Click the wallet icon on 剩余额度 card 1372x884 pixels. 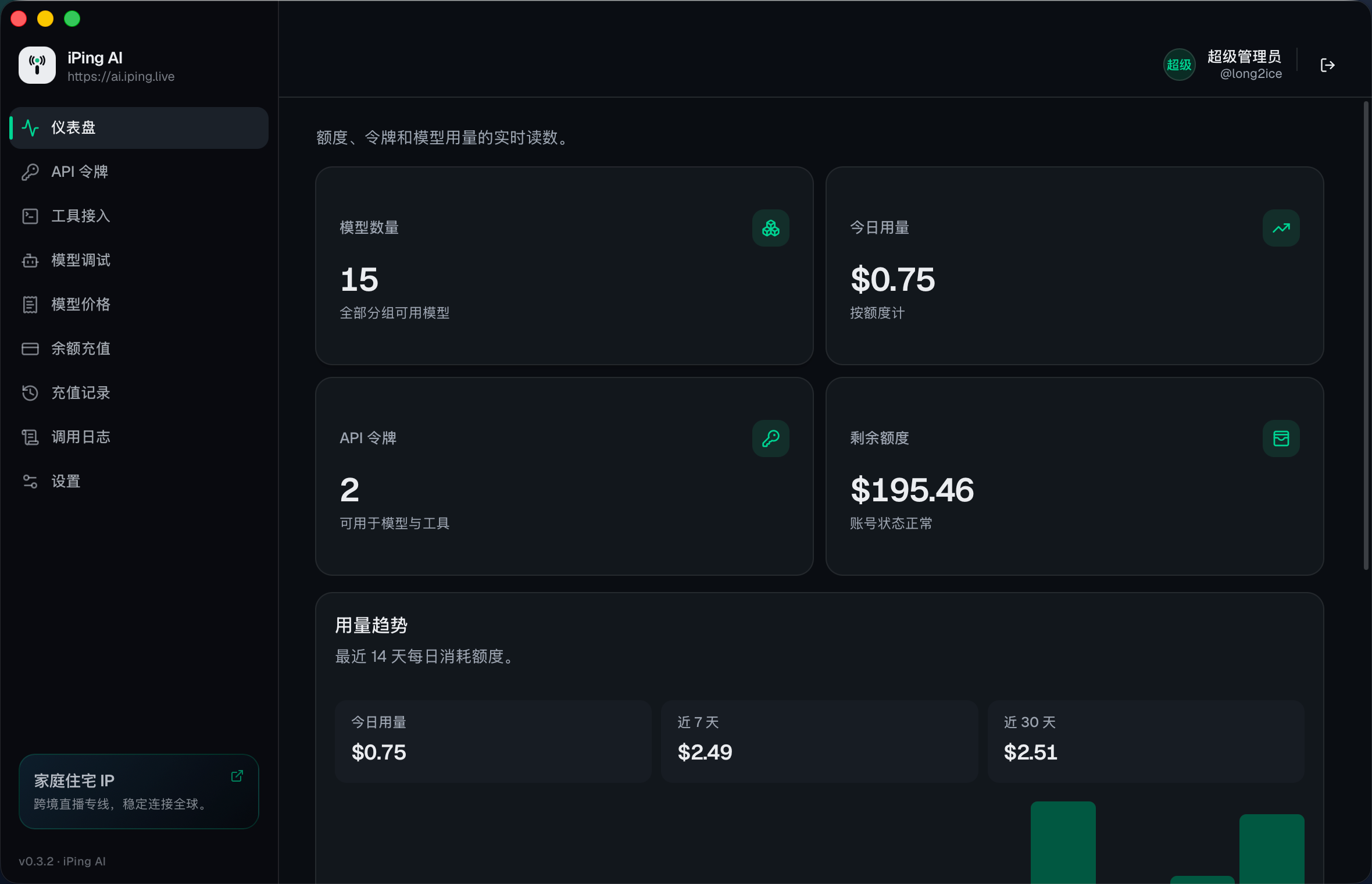click(x=1281, y=439)
